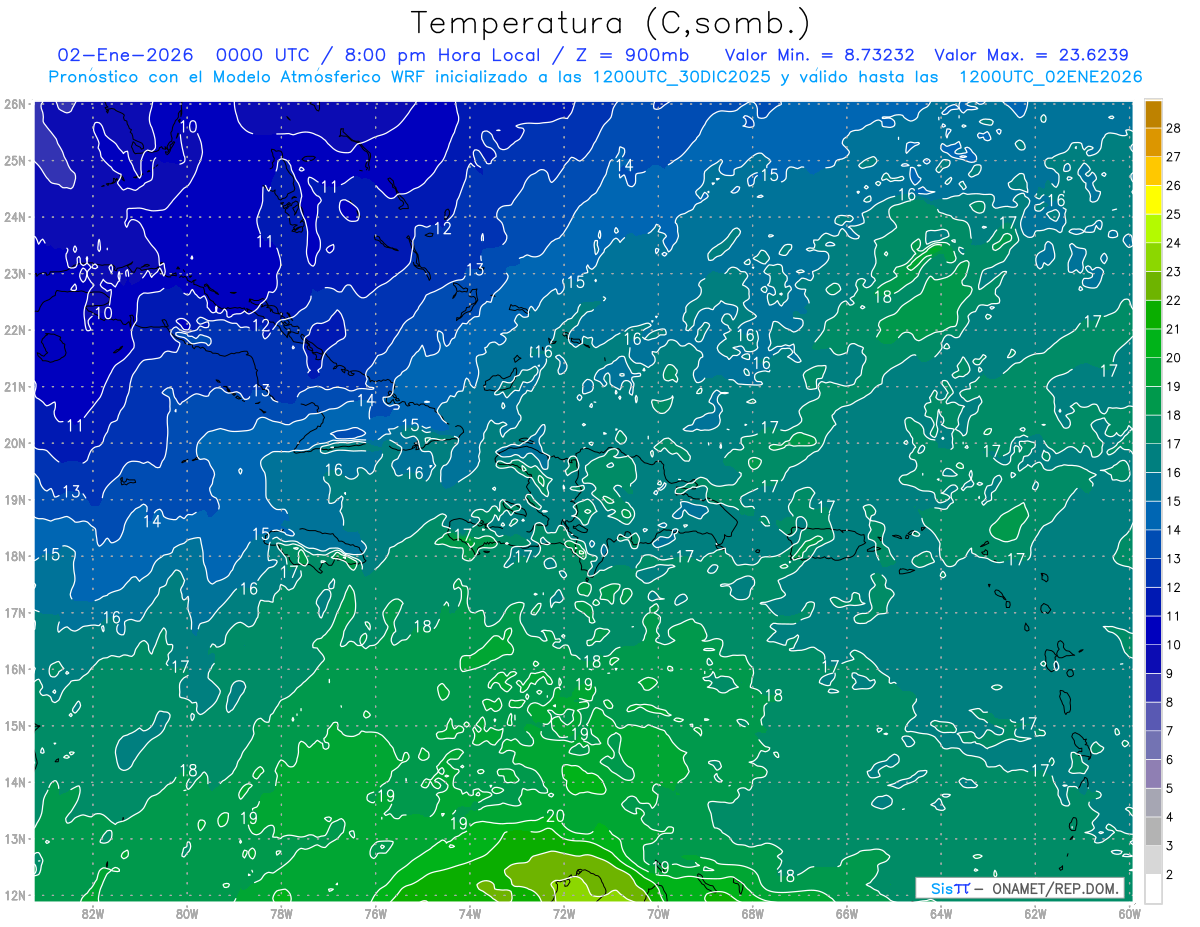Click longitude axis label "60W"
Screen dimensions: 1200x927
tap(1130, 913)
